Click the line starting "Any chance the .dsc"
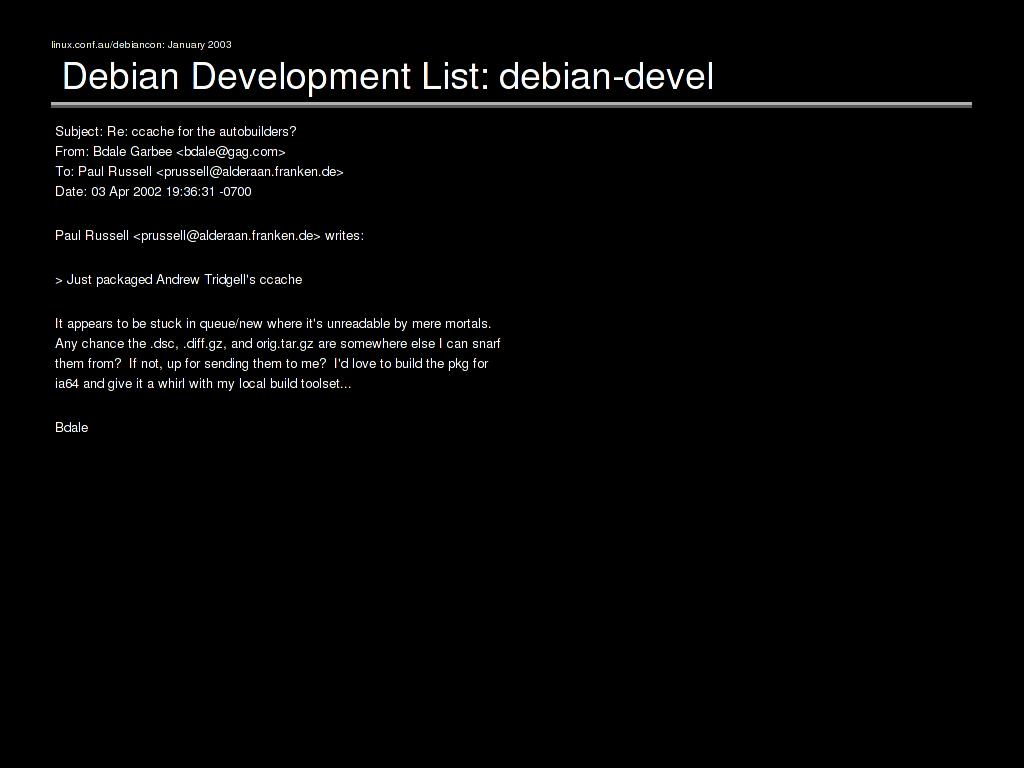This screenshot has height=768, width=1024. point(277,343)
